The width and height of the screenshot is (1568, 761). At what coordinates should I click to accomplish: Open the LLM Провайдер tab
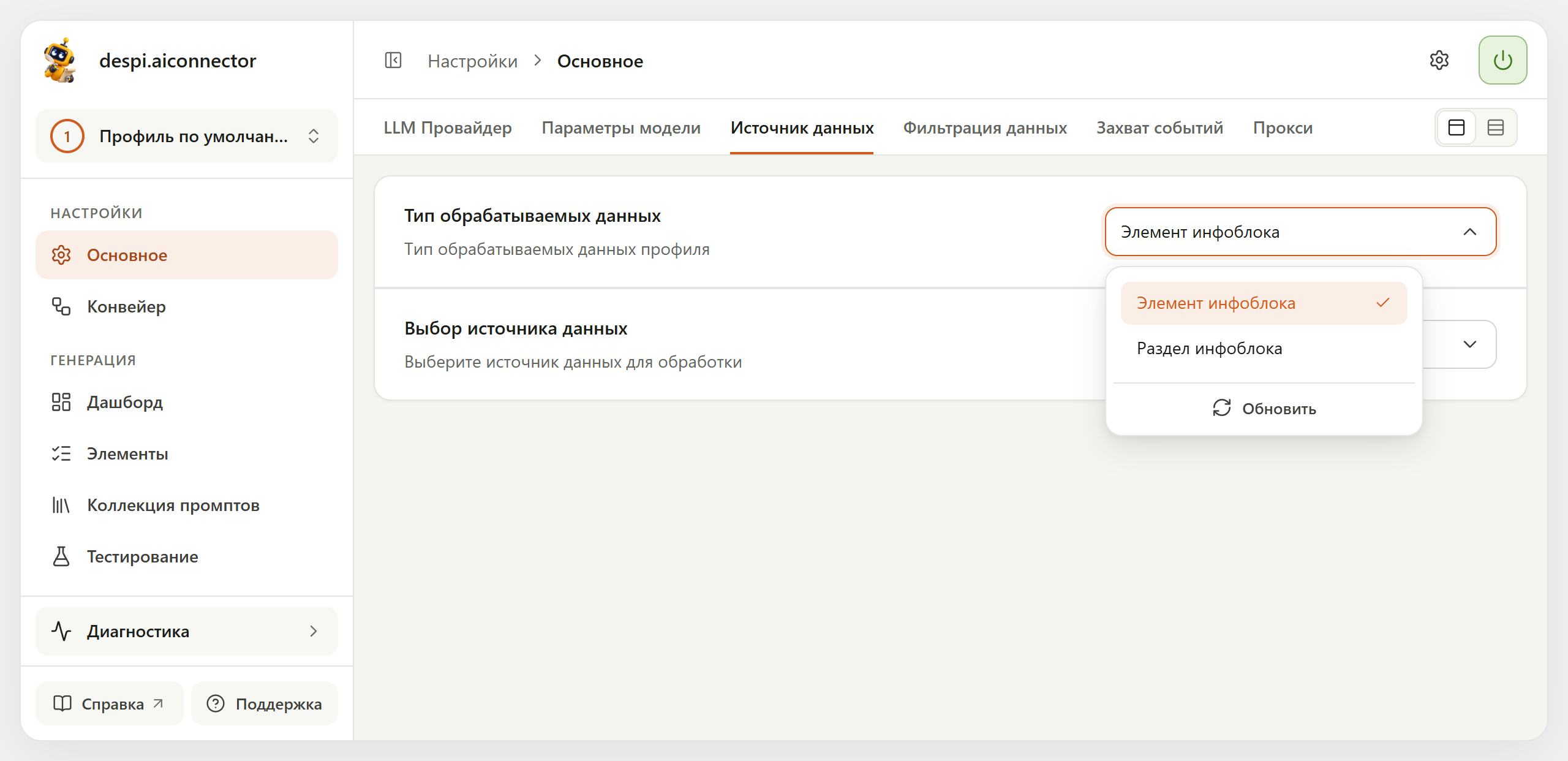448,128
